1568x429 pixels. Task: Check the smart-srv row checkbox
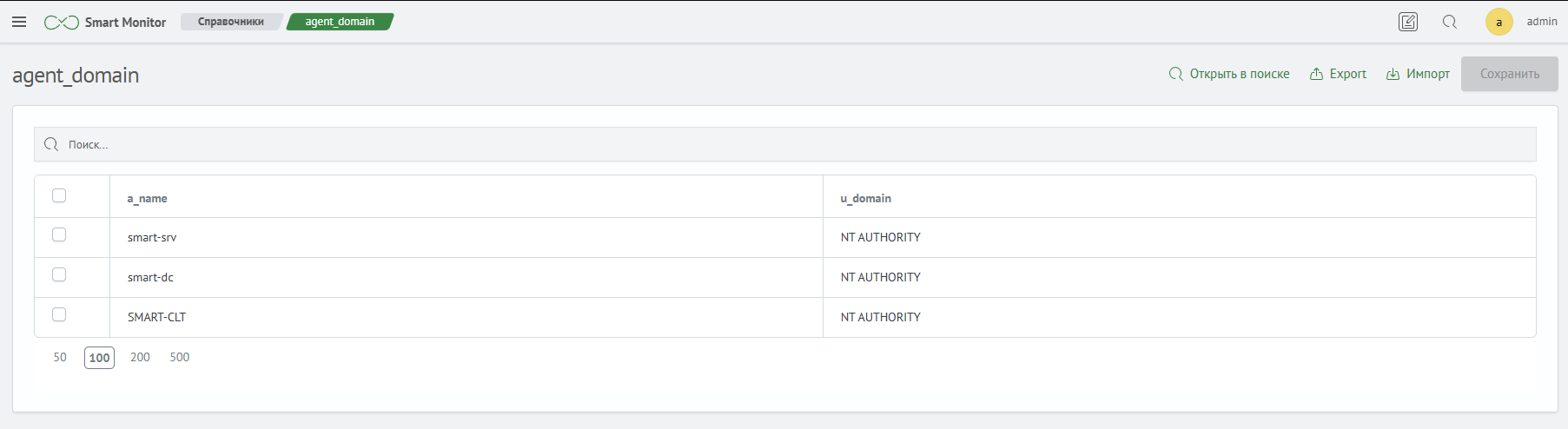(x=59, y=234)
